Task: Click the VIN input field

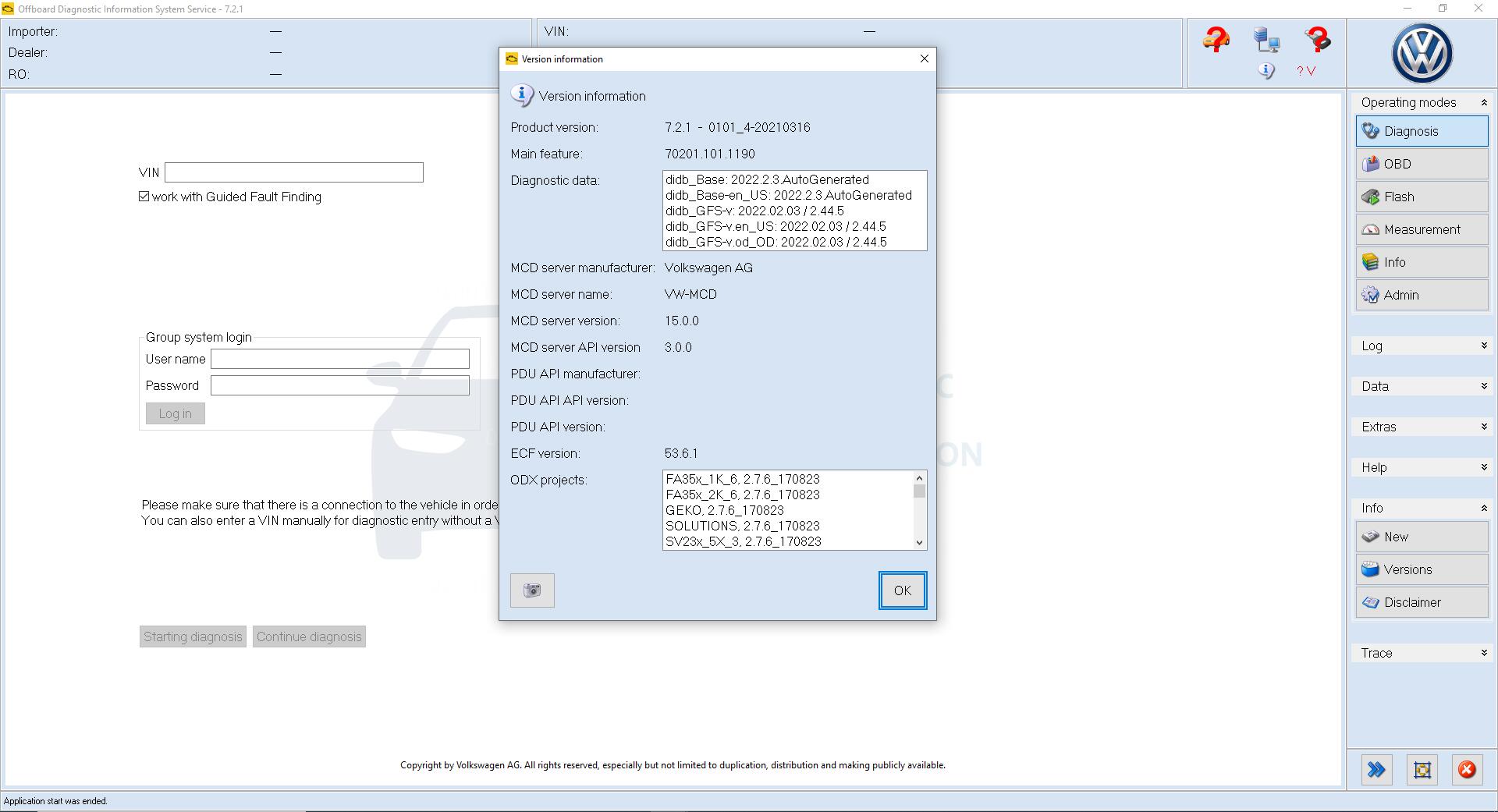Action: tap(294, 172)
